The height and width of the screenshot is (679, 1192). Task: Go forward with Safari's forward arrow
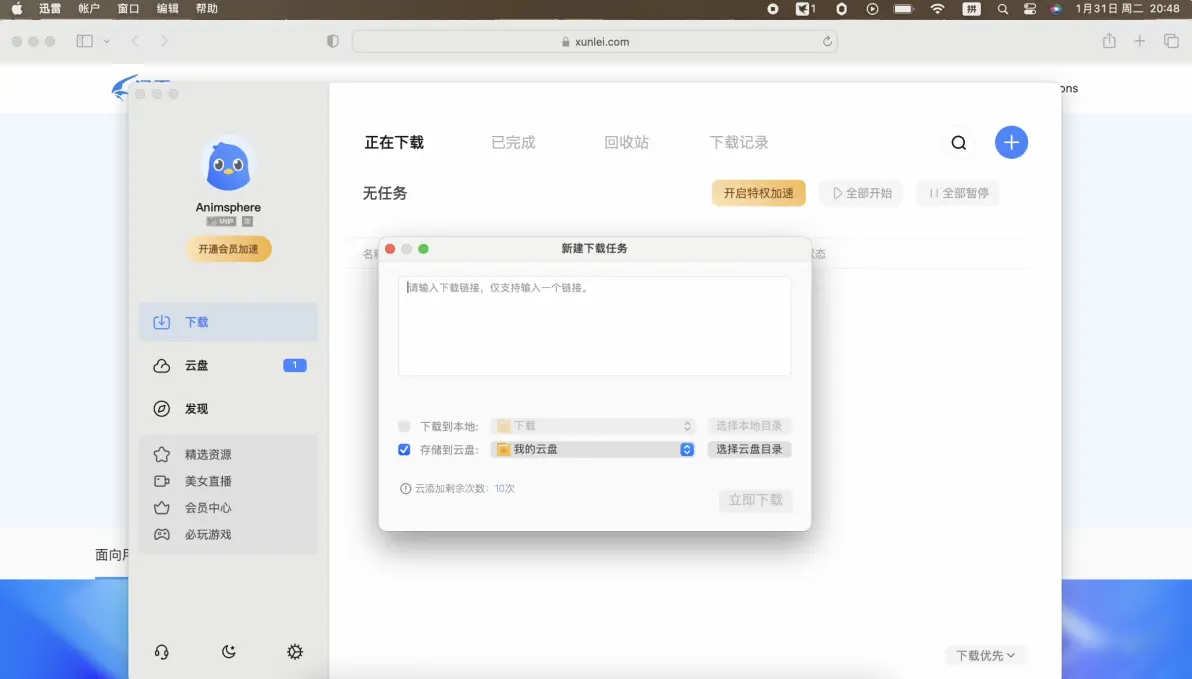[164, 41]
